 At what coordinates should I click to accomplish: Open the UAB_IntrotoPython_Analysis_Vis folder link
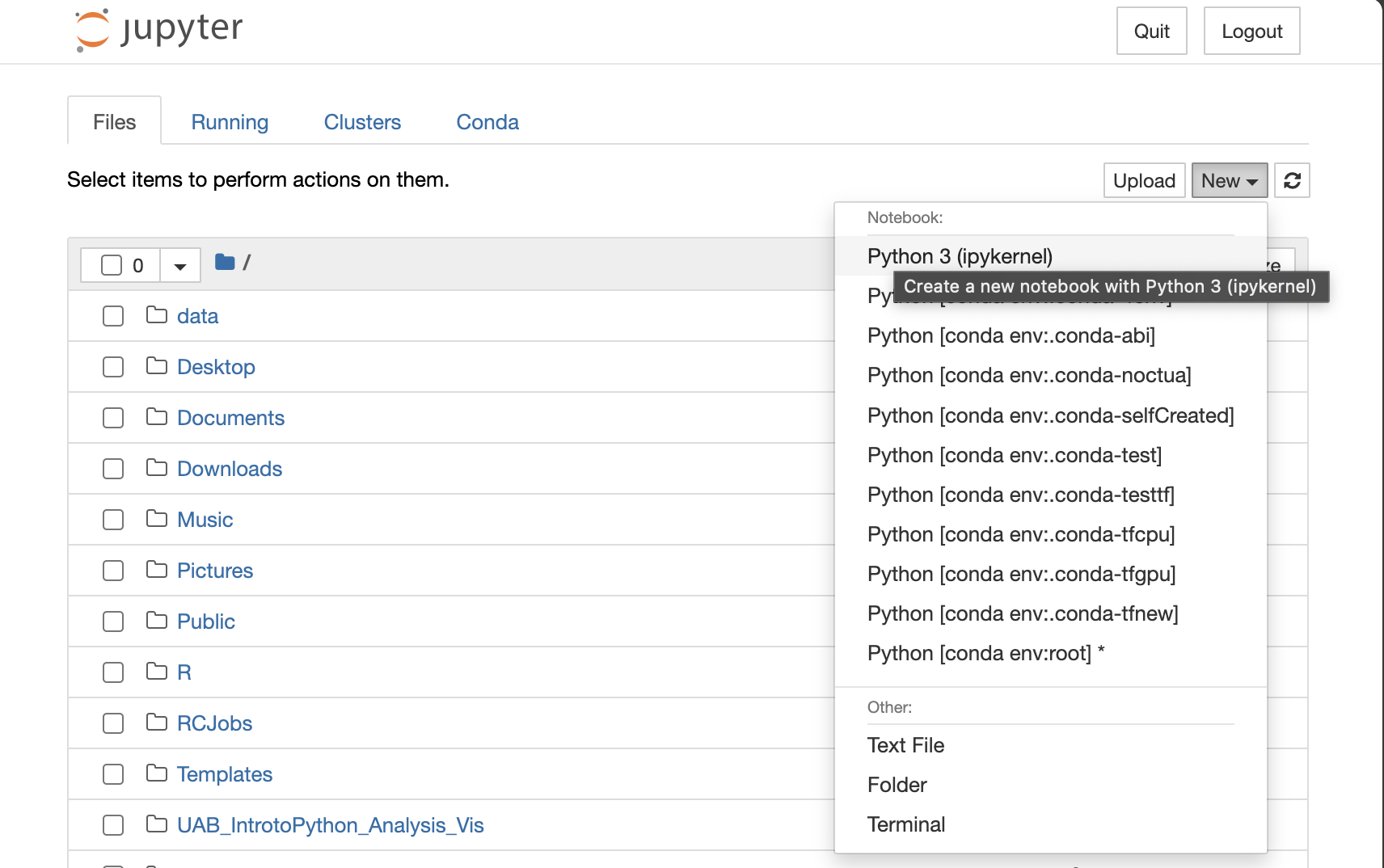pyautogui.click(x=330, y=825)
